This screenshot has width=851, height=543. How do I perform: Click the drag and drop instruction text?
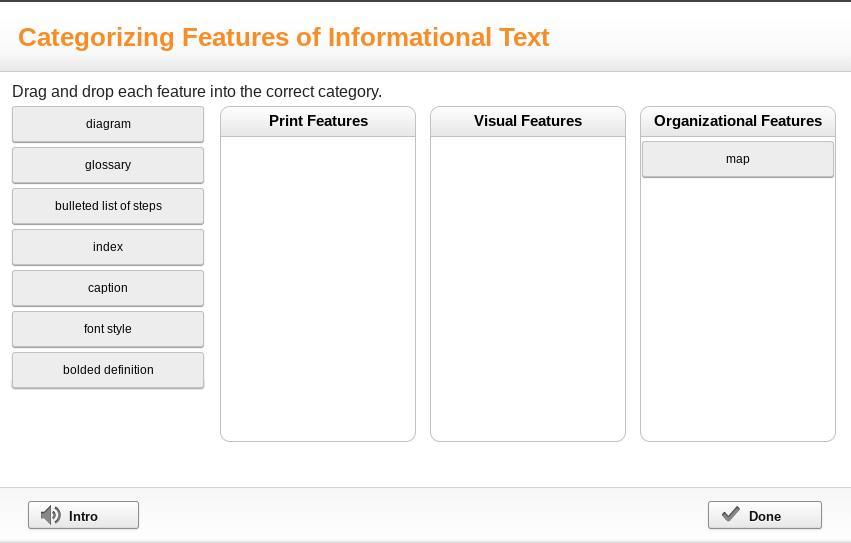click(x=197, y=92)
